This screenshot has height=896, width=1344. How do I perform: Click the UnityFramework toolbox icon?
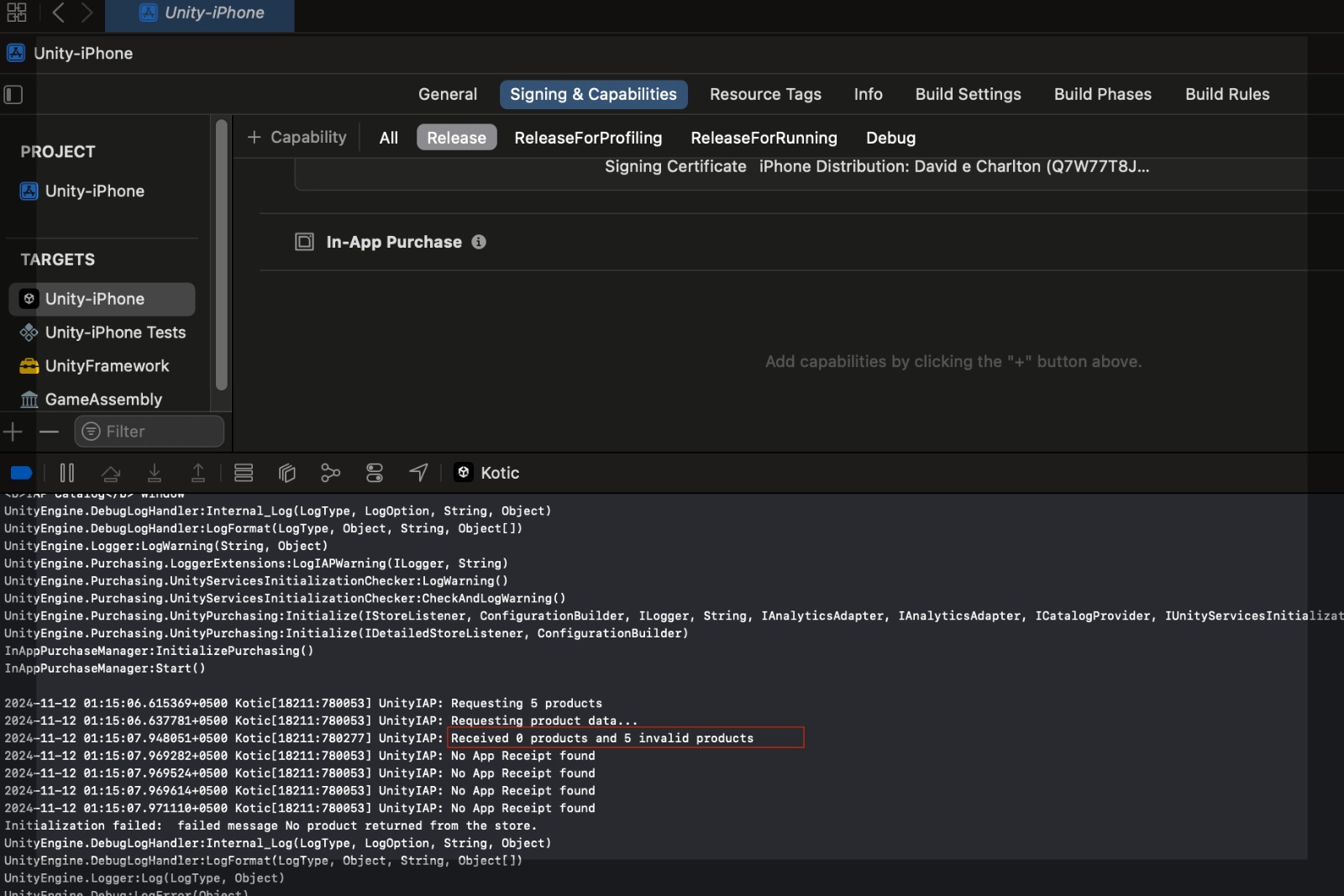pyautogui.click(x=29, y=366)
